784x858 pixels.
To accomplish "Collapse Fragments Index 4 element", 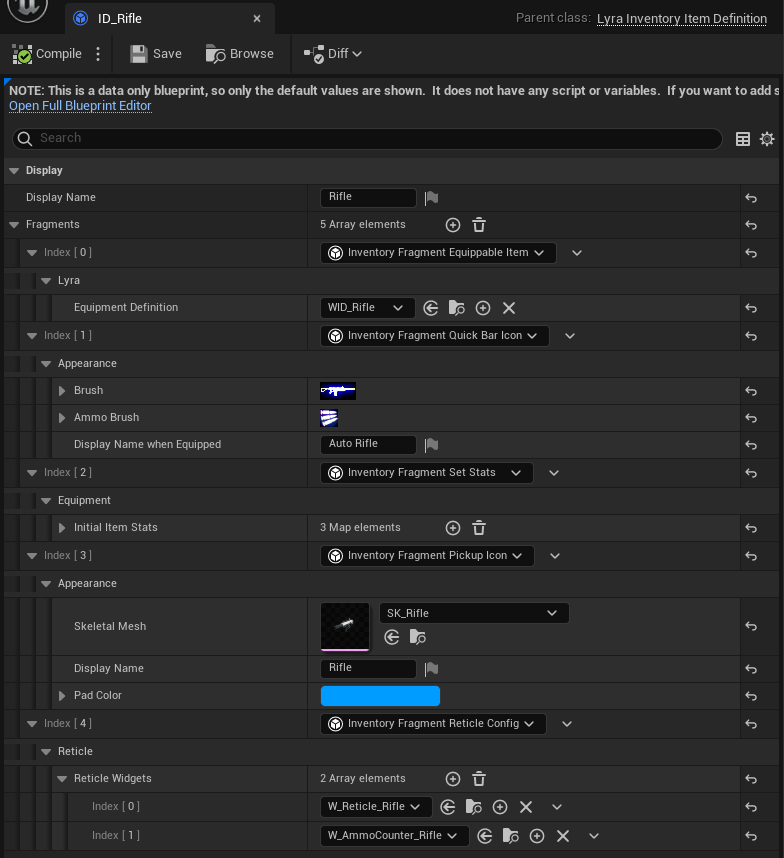I will [32, 724].
